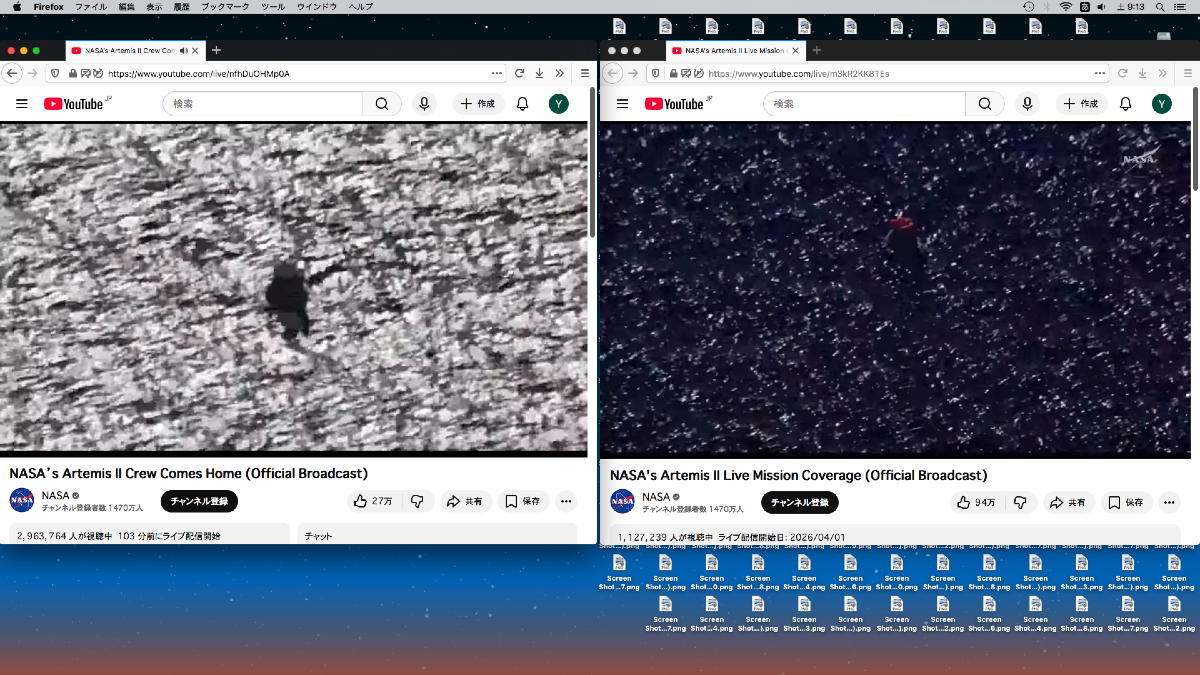The height and width of the screenshot is (675, 1200).
Task: Open ブックマーク menu in menu bar
Action: 225,6
